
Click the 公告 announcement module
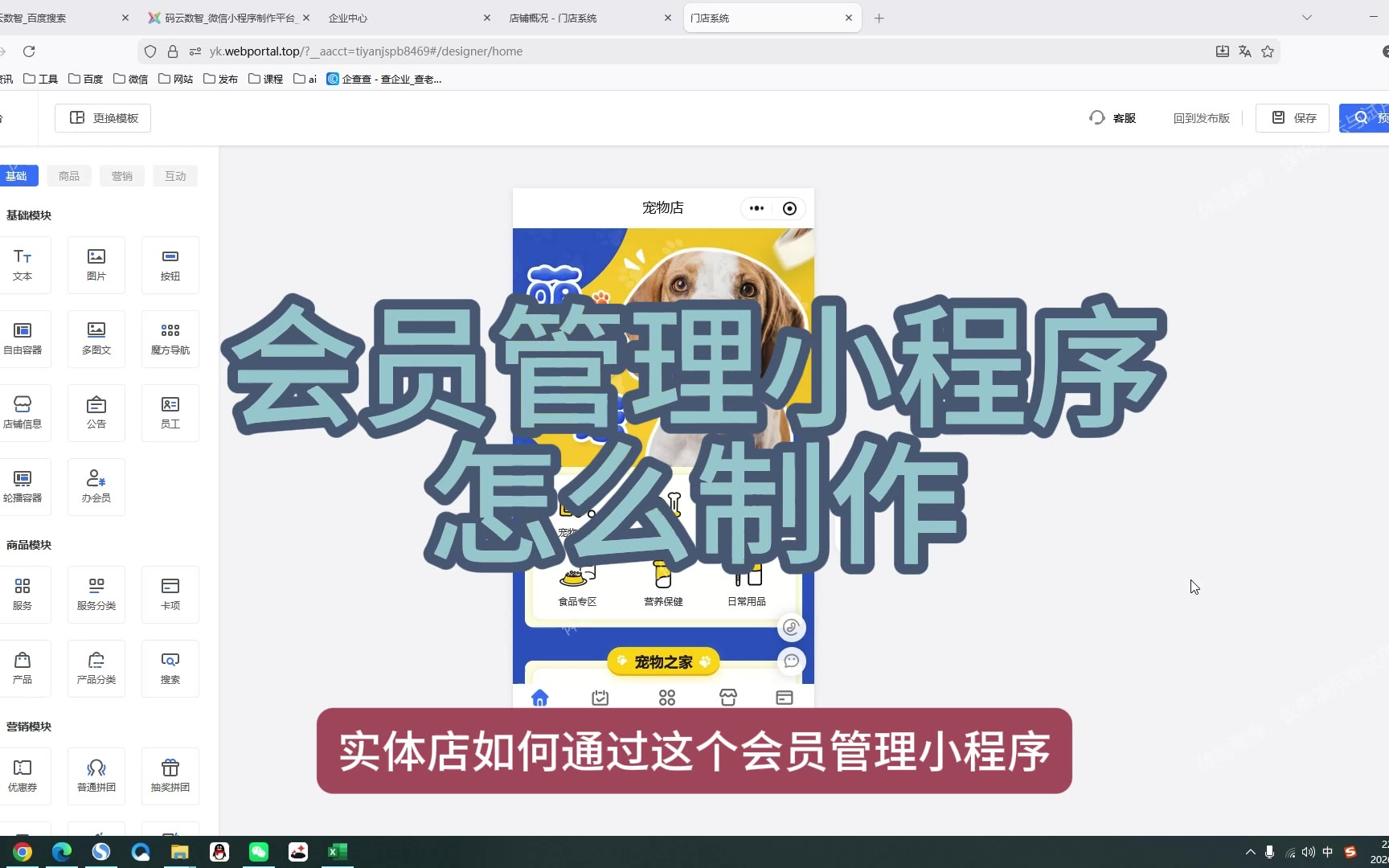pyautogui.click(x=96, y=412)
